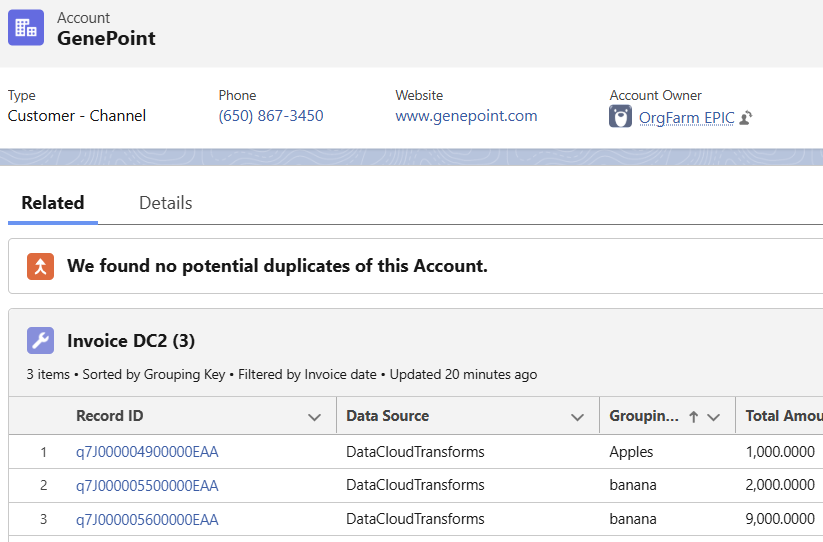
Task: Open record q7J000004900000EAA
Action: click(147, 452)
